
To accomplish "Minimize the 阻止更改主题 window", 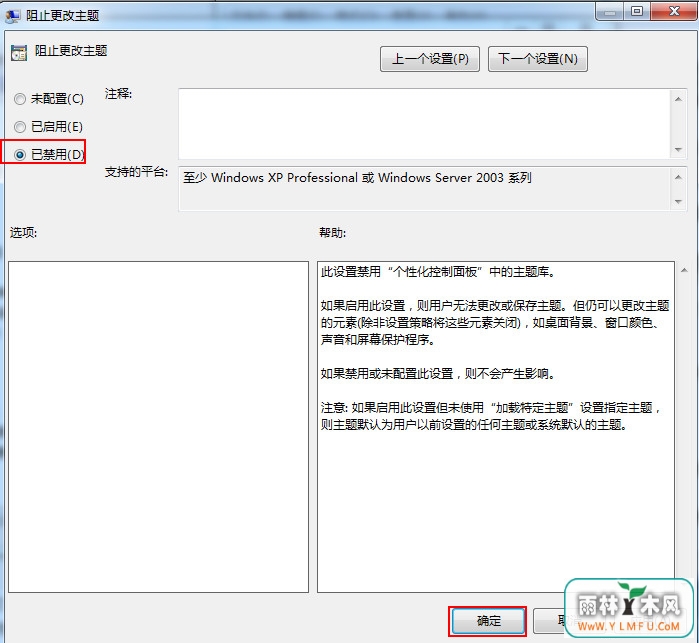I will click(609, 12).
